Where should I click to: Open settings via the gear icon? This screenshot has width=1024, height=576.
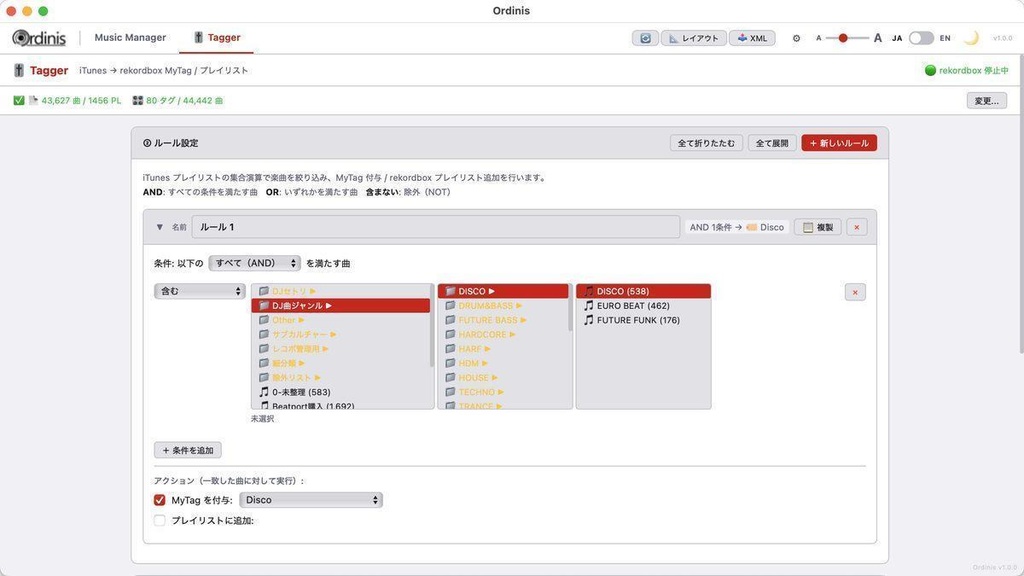click(x=796, y=39)
